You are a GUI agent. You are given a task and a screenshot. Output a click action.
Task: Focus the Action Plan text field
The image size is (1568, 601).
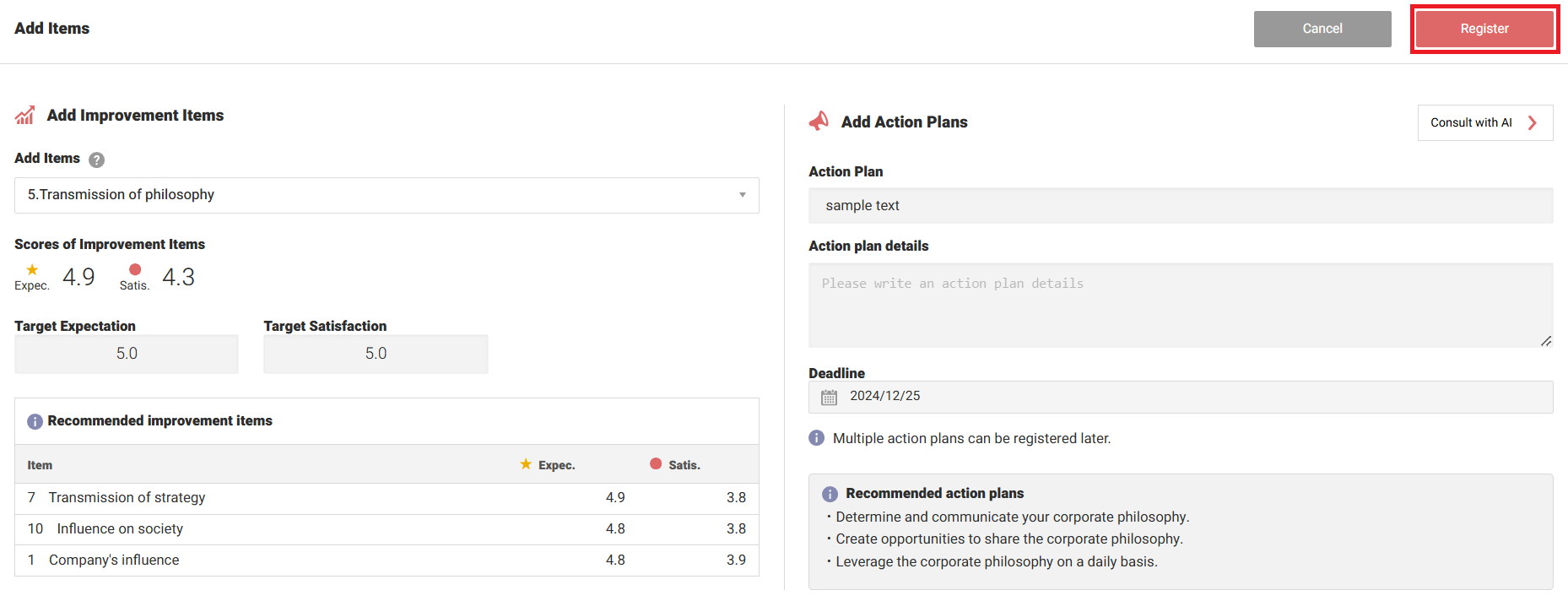coord(1180,206)
